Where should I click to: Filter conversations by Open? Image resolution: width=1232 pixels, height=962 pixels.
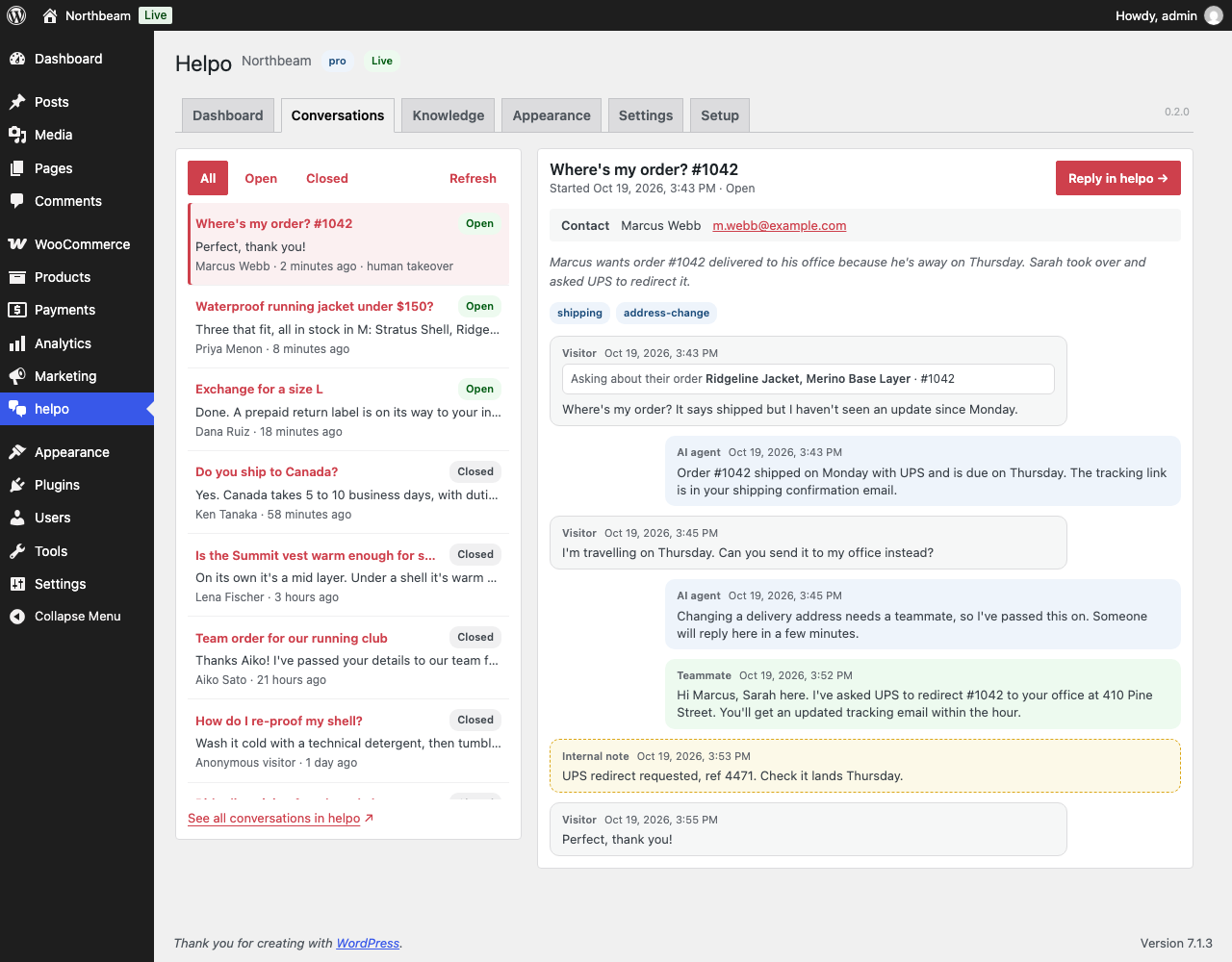pos(261,178)
